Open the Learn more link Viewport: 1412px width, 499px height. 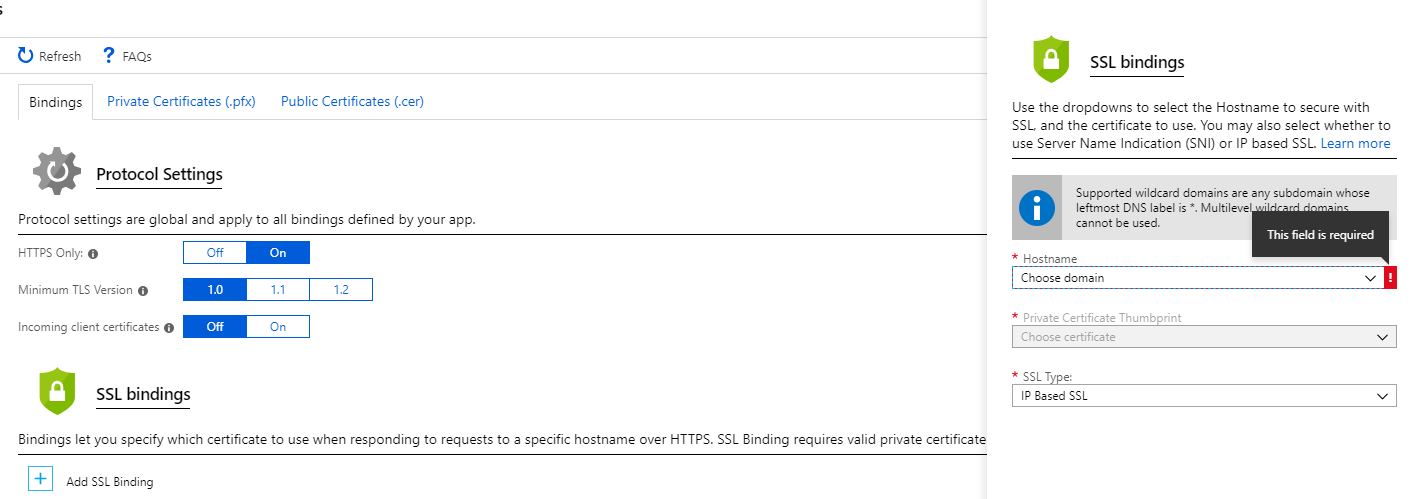coord(1355,143)
